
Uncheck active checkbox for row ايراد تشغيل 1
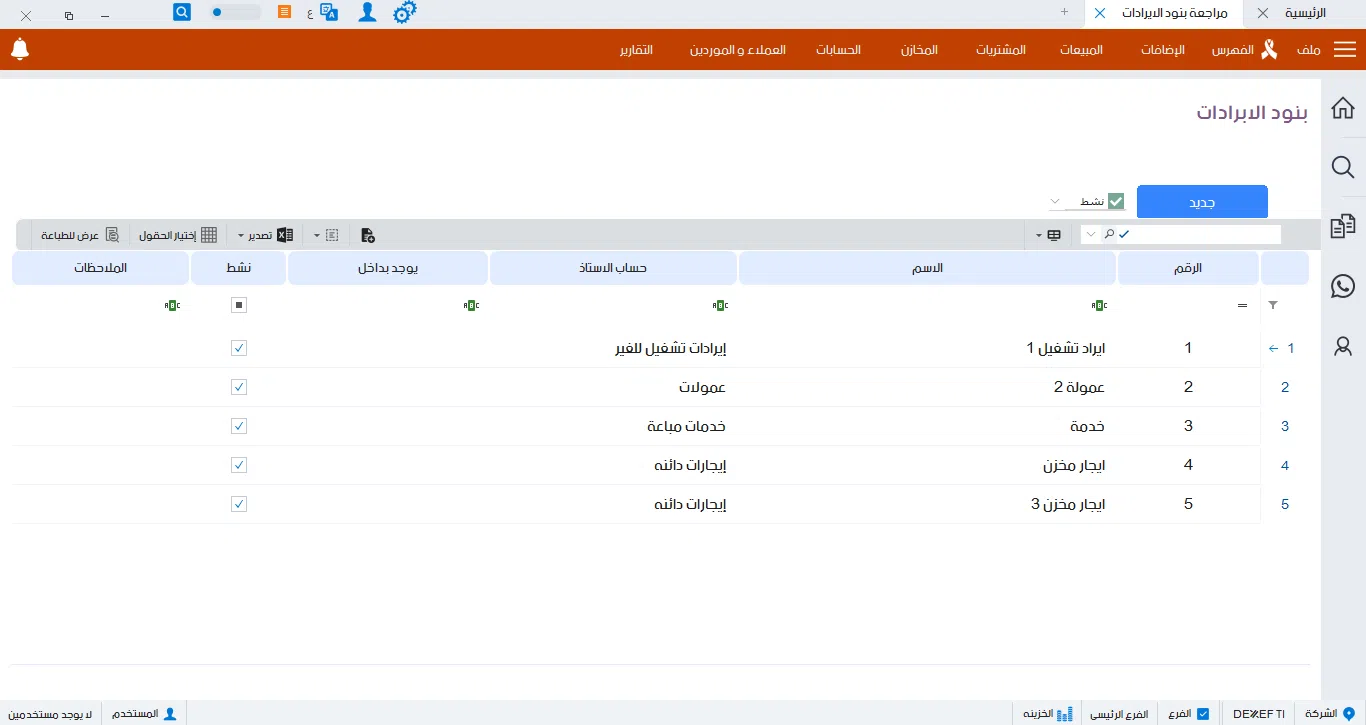[239, 348]
